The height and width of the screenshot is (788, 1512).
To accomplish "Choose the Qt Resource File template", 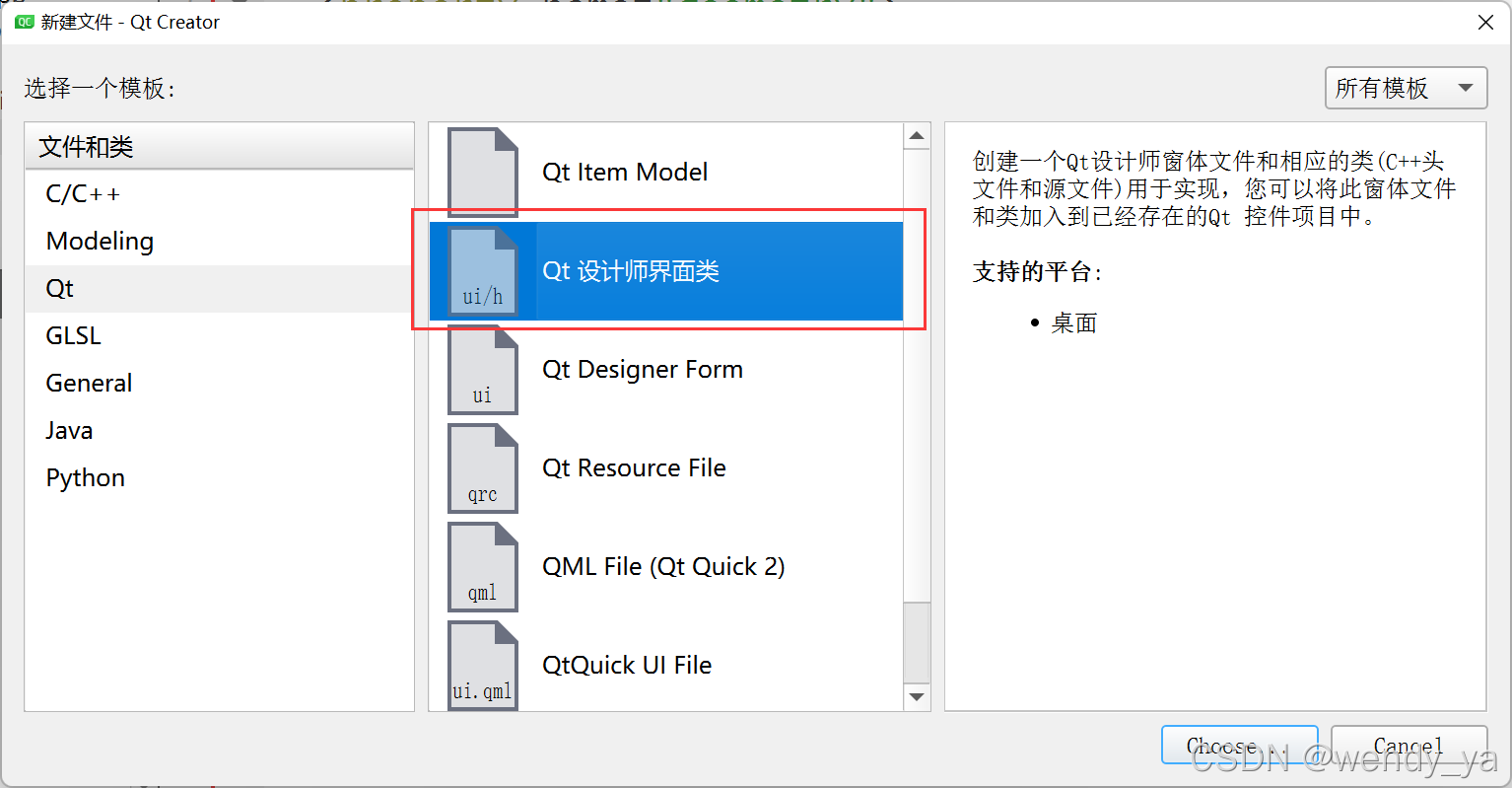I will pyautogui.click(x=666, y=468).
